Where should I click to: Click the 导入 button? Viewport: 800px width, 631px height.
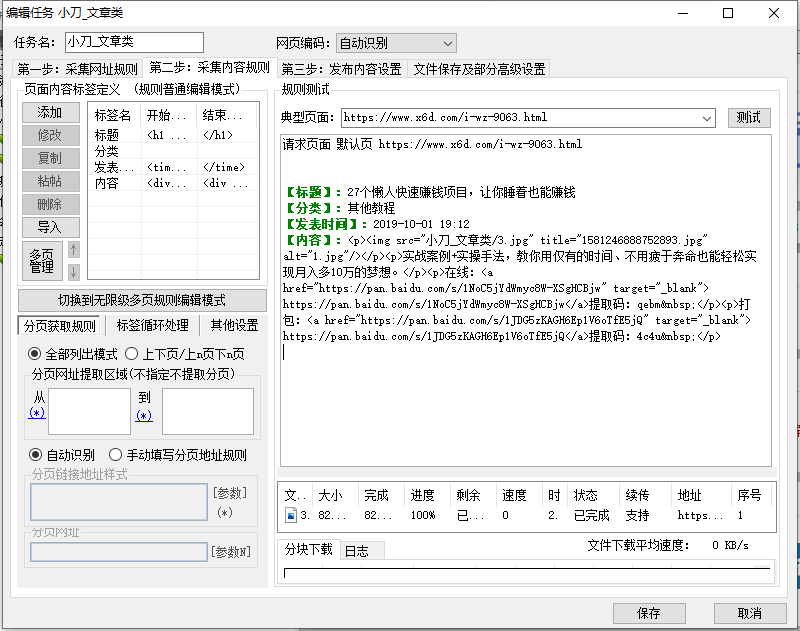(50, 227)
